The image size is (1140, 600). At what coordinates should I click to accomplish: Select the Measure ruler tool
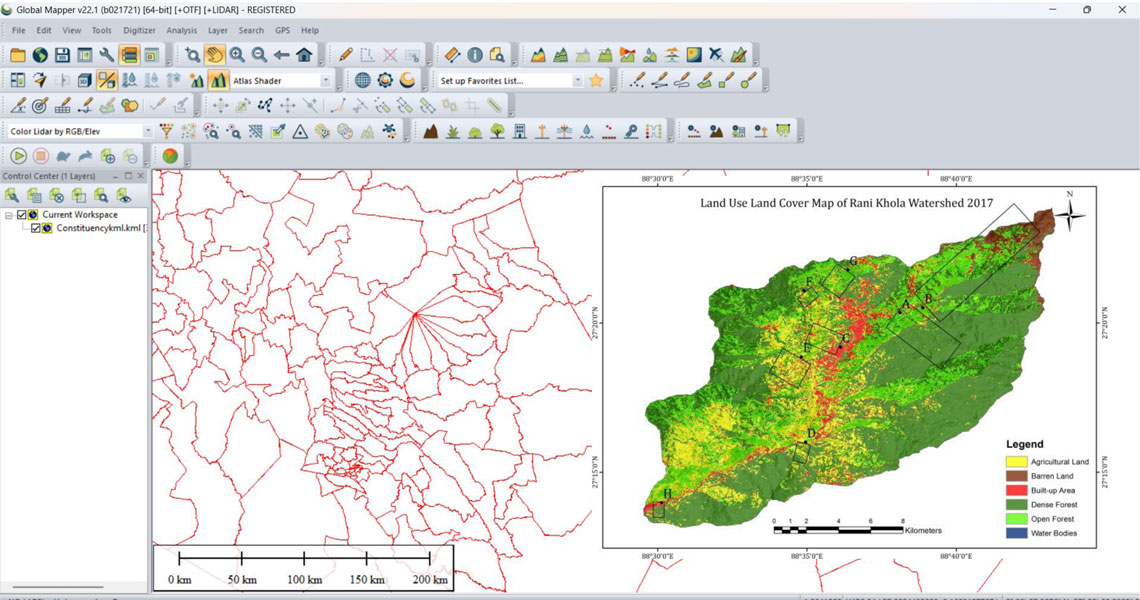(x=452, y=55)
